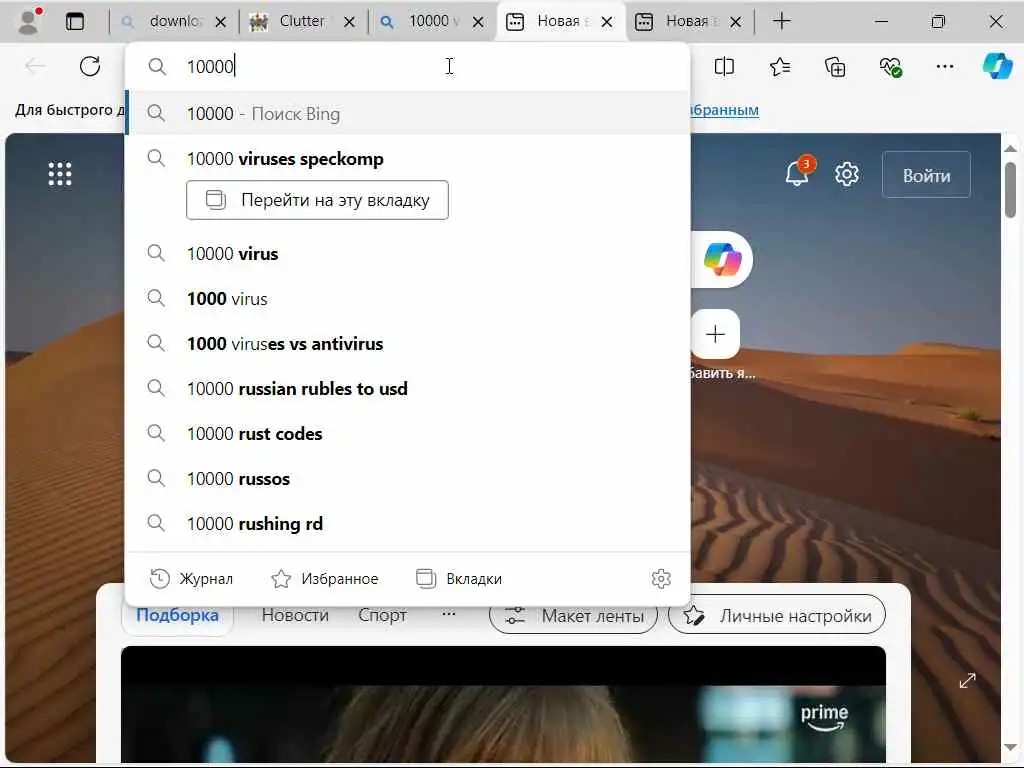
Task: Select '10000 russian rubles to usd' suggestion
Action: click(408, 389)
